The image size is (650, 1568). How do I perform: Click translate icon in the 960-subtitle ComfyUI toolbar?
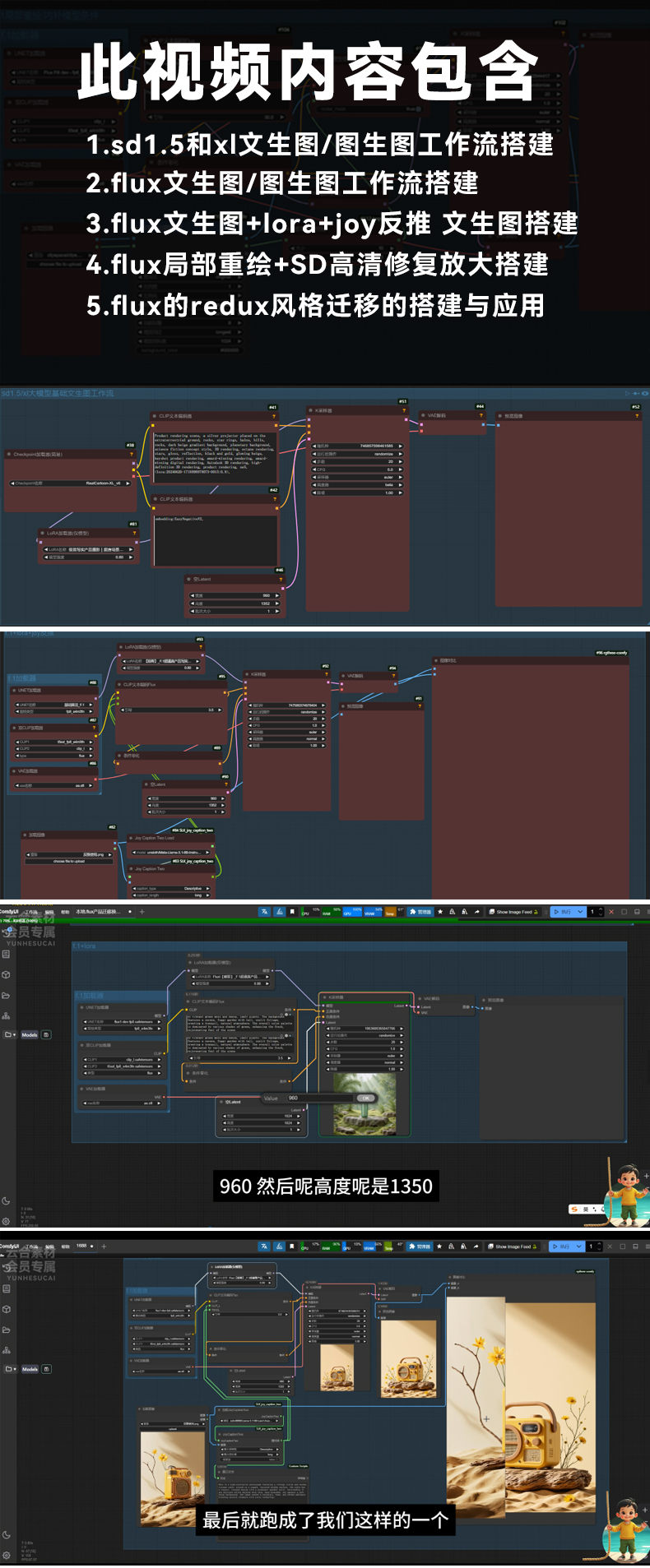(x=265, y=912)
